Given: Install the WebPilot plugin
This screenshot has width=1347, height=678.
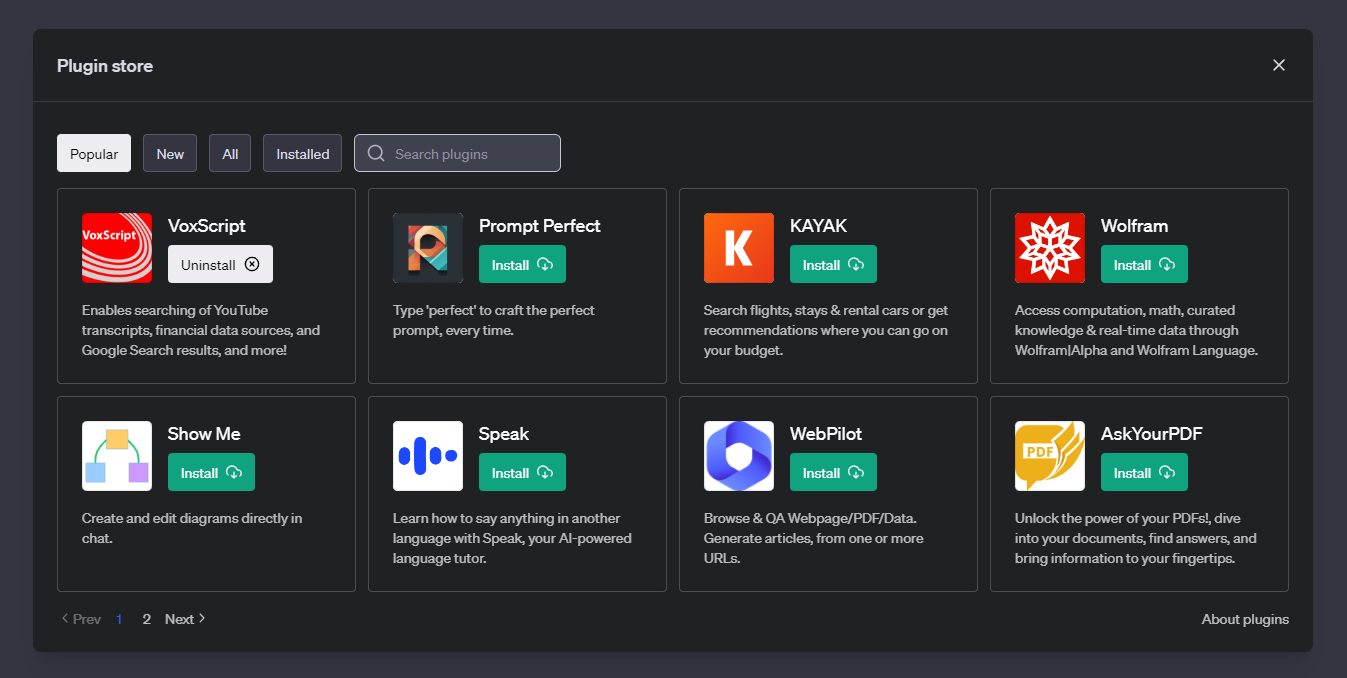Looking at the screenshot, I should coord(833,472).
